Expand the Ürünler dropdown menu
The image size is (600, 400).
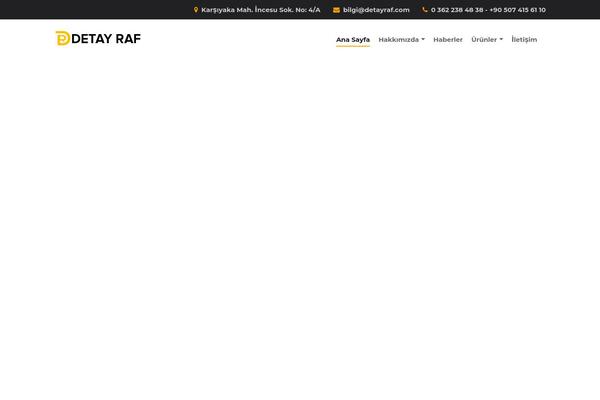pyautogui.click(x=487, y=39)
